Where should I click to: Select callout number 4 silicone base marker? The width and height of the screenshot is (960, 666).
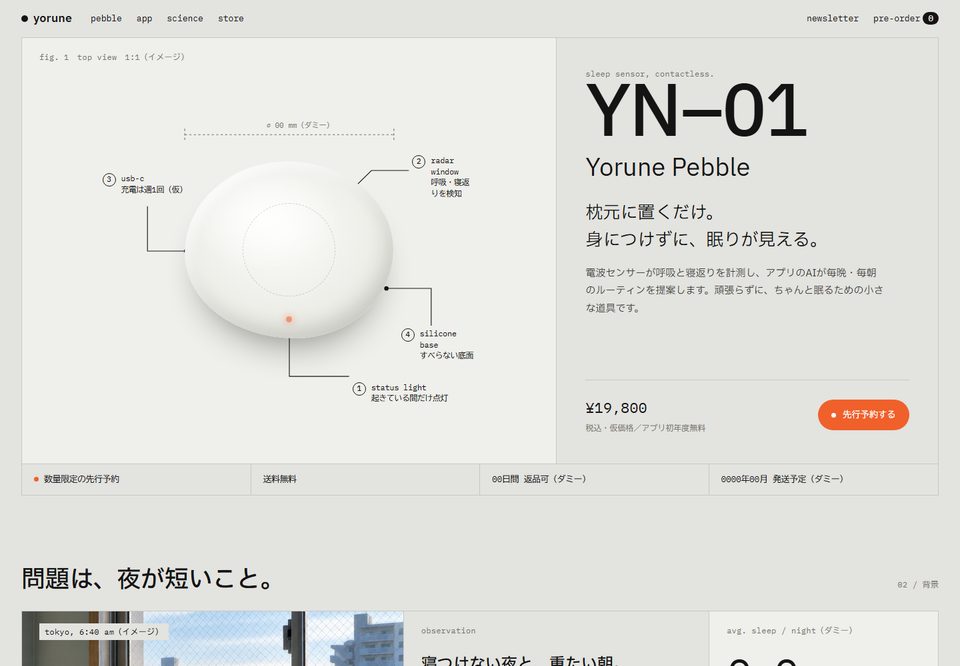click(x=408, y=335)
